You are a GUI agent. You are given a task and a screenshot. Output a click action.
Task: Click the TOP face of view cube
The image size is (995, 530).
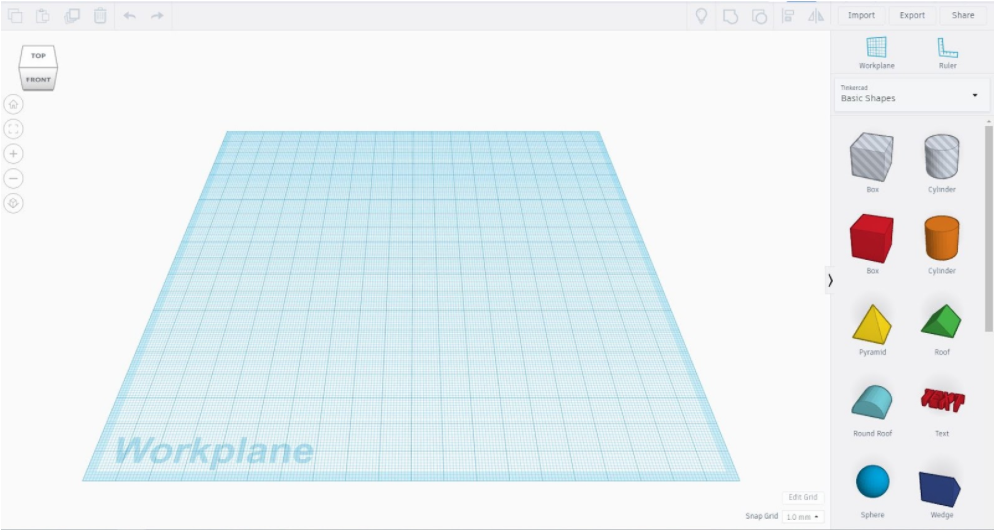[x=38, y=56]
